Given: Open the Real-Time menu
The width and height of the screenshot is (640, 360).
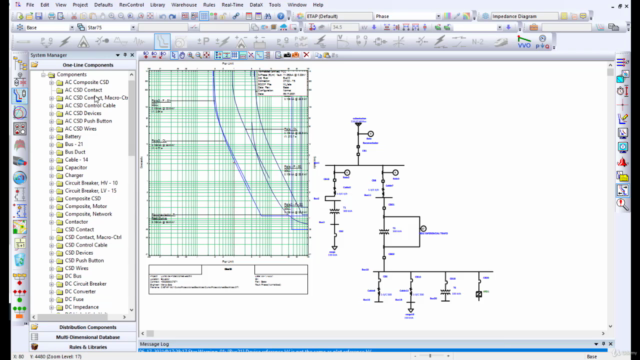Looking at the screenshot, I should click(x=232, y=5).
